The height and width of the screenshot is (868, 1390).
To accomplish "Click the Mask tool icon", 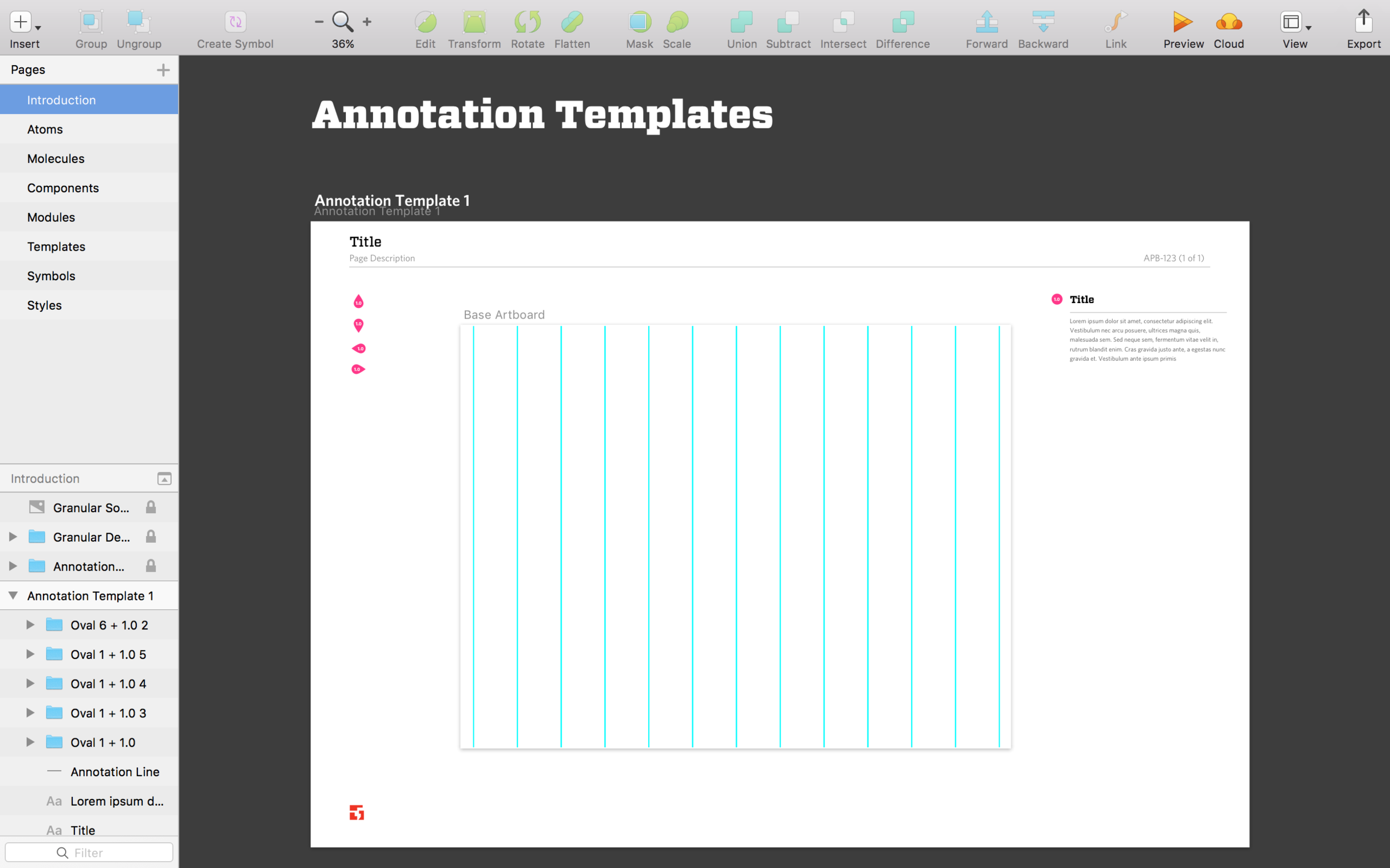I will pos(639,23).
